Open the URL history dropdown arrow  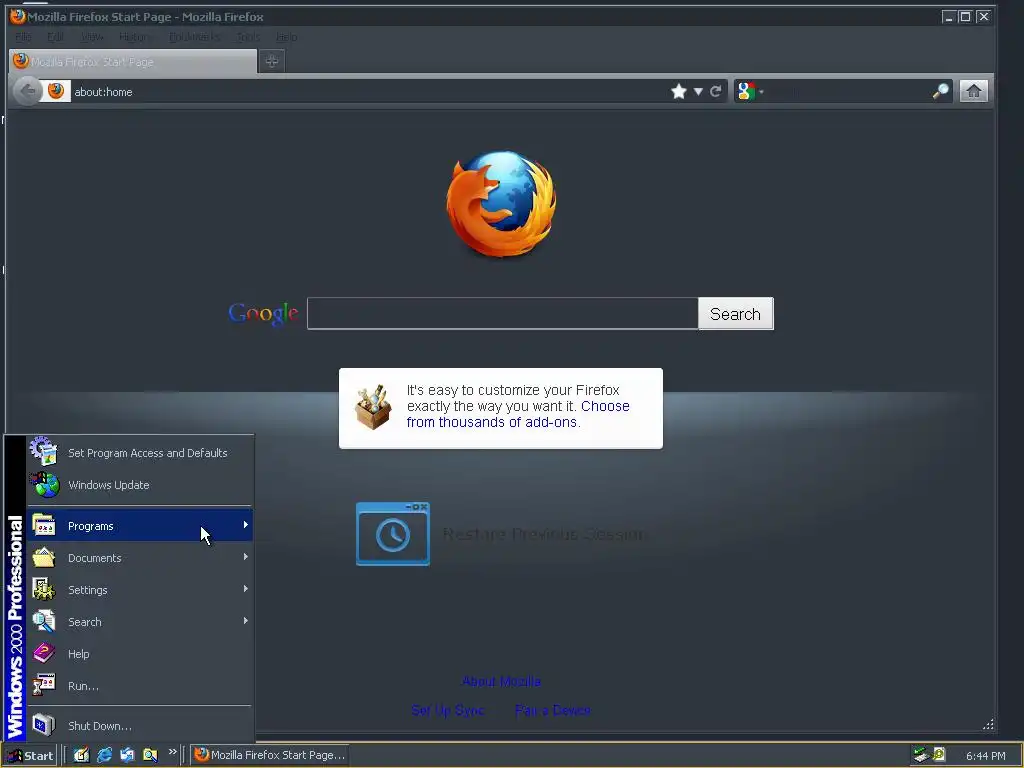pyautogui.click(x=697, y=91)
